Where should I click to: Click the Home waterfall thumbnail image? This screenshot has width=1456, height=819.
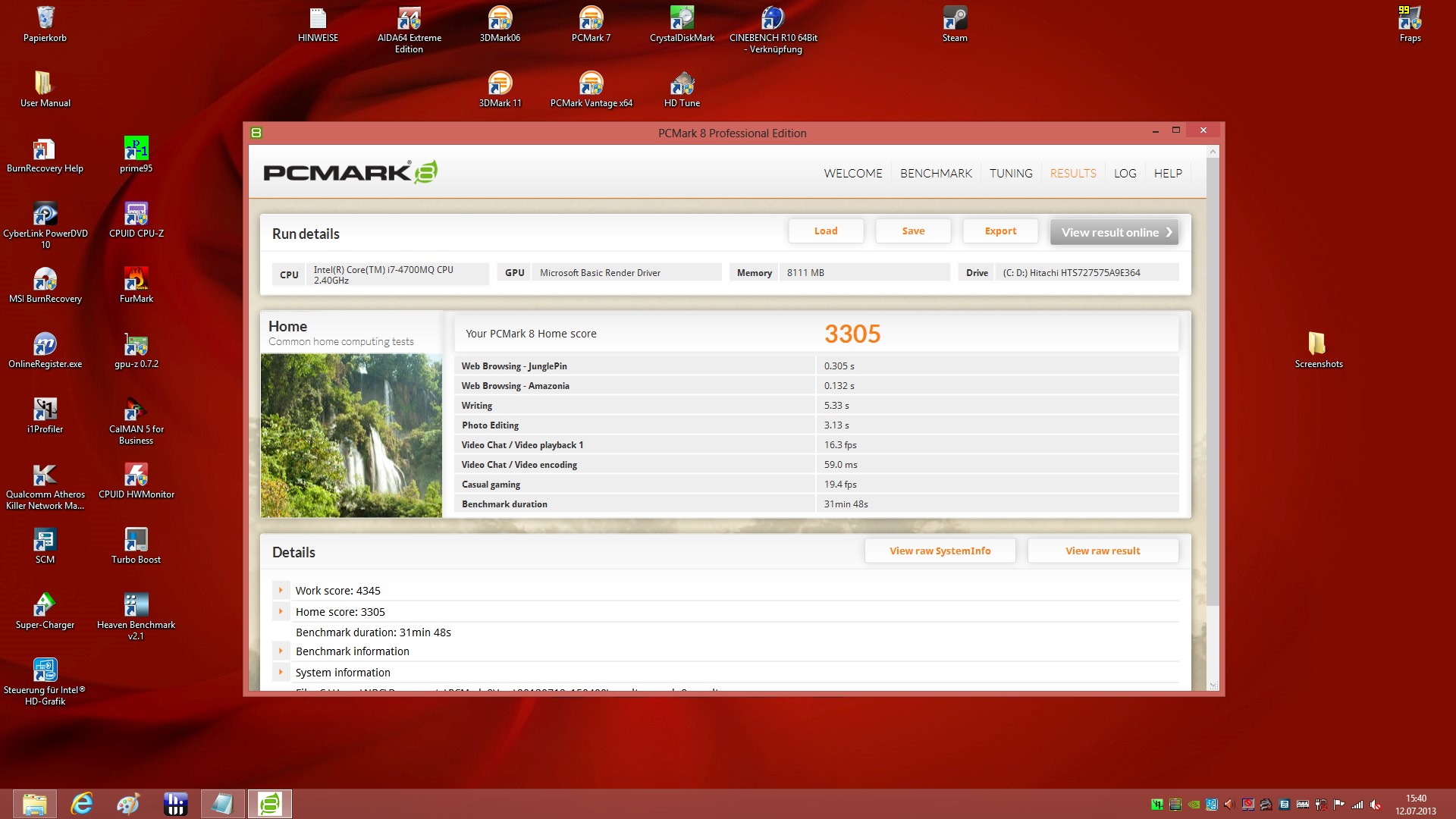pos(351,435)
